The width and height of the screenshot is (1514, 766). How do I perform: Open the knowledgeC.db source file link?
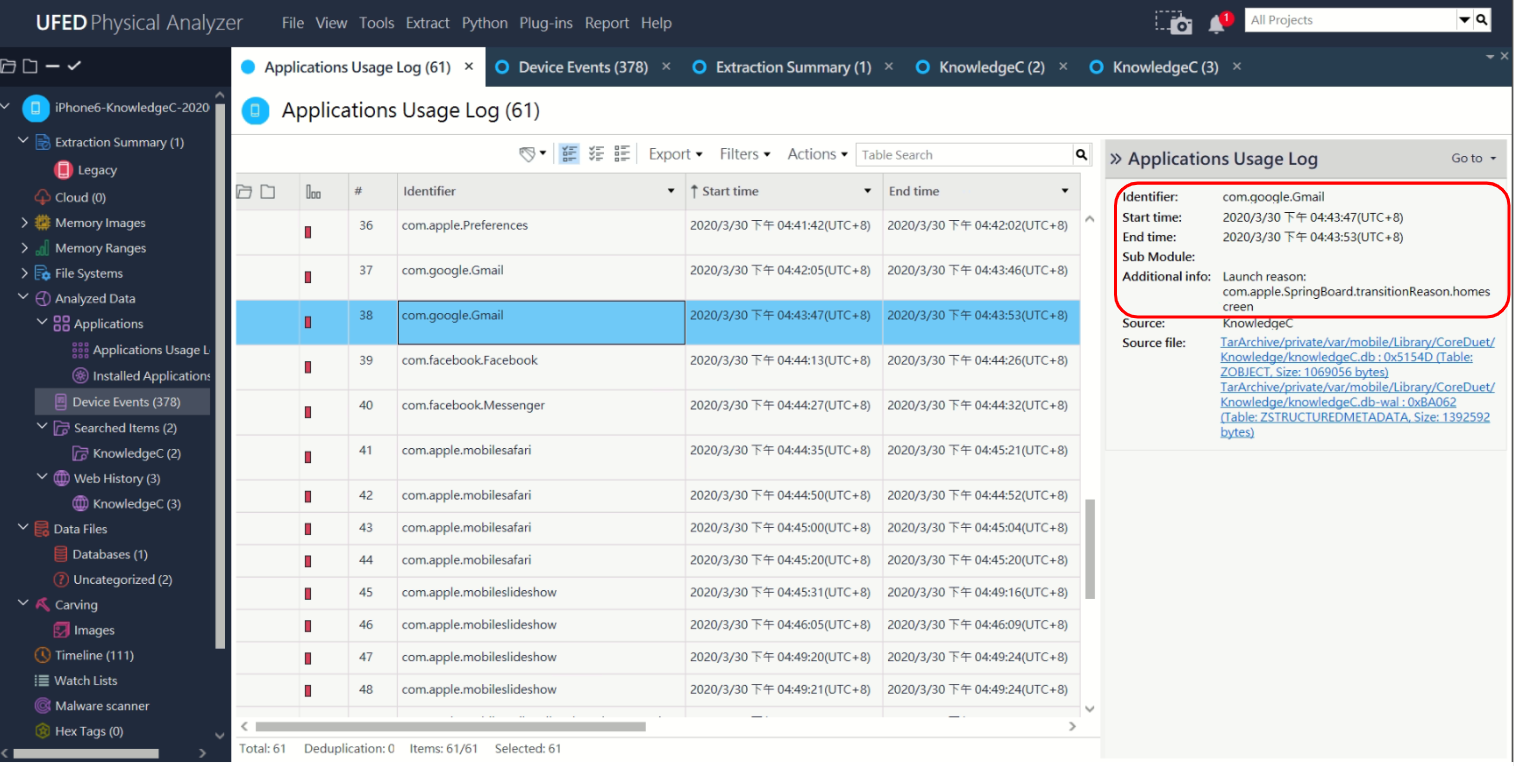click(x=1357, y=357)
